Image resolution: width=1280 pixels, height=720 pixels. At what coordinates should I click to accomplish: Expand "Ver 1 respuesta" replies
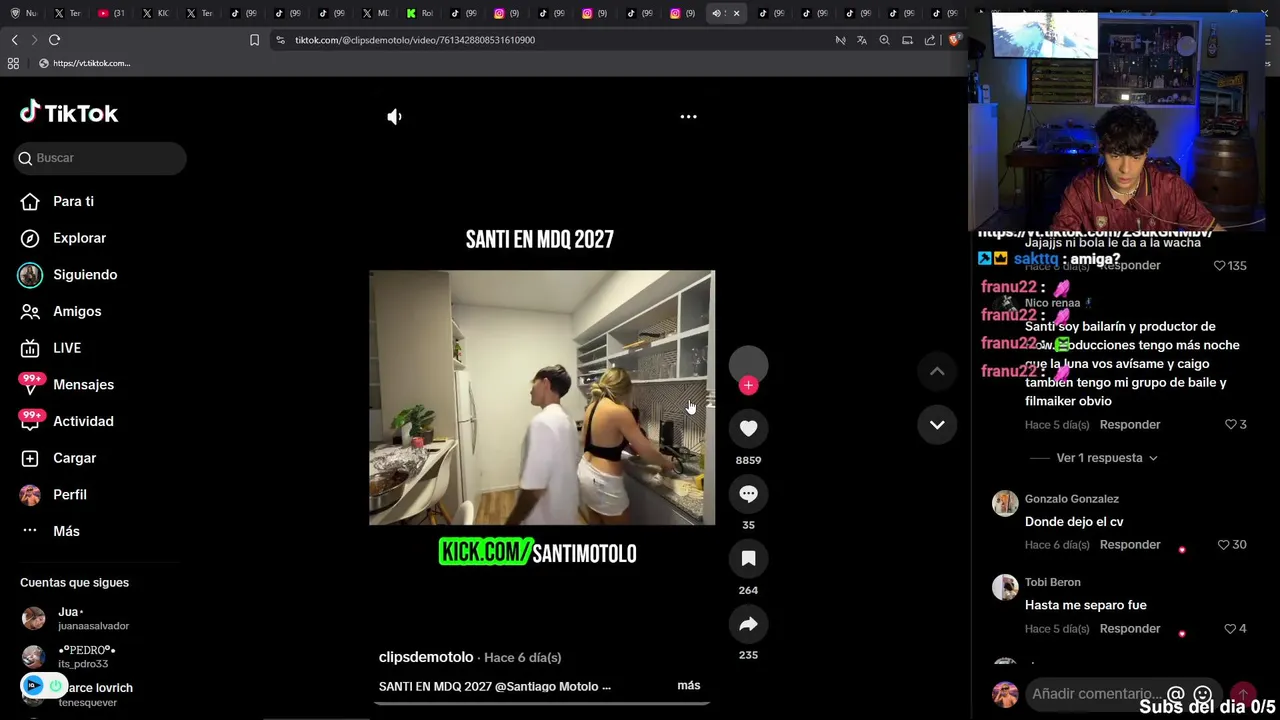click(1106, 458)
